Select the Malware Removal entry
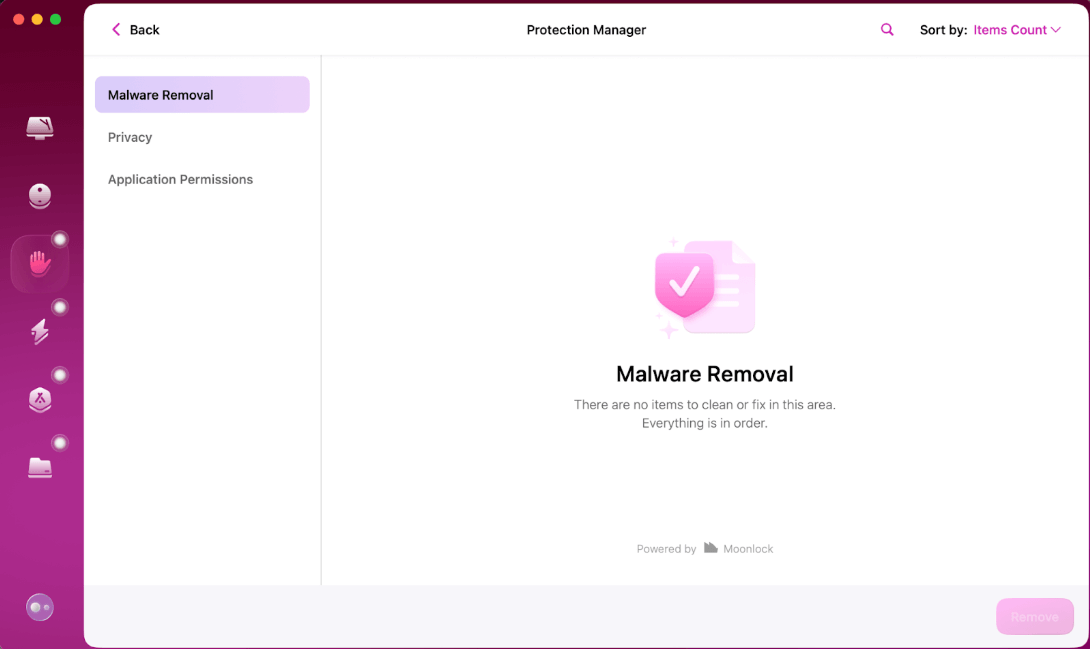 (160, 94)
